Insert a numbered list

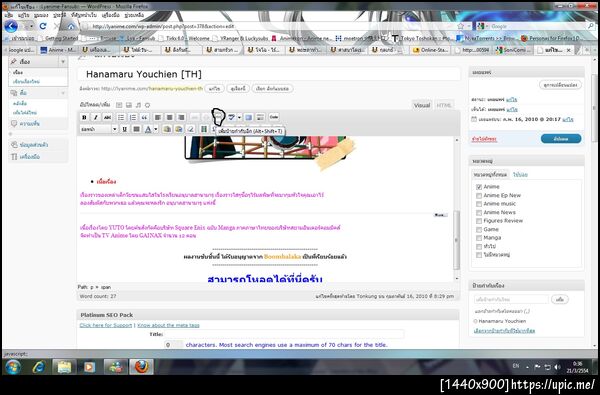(133, 117)
